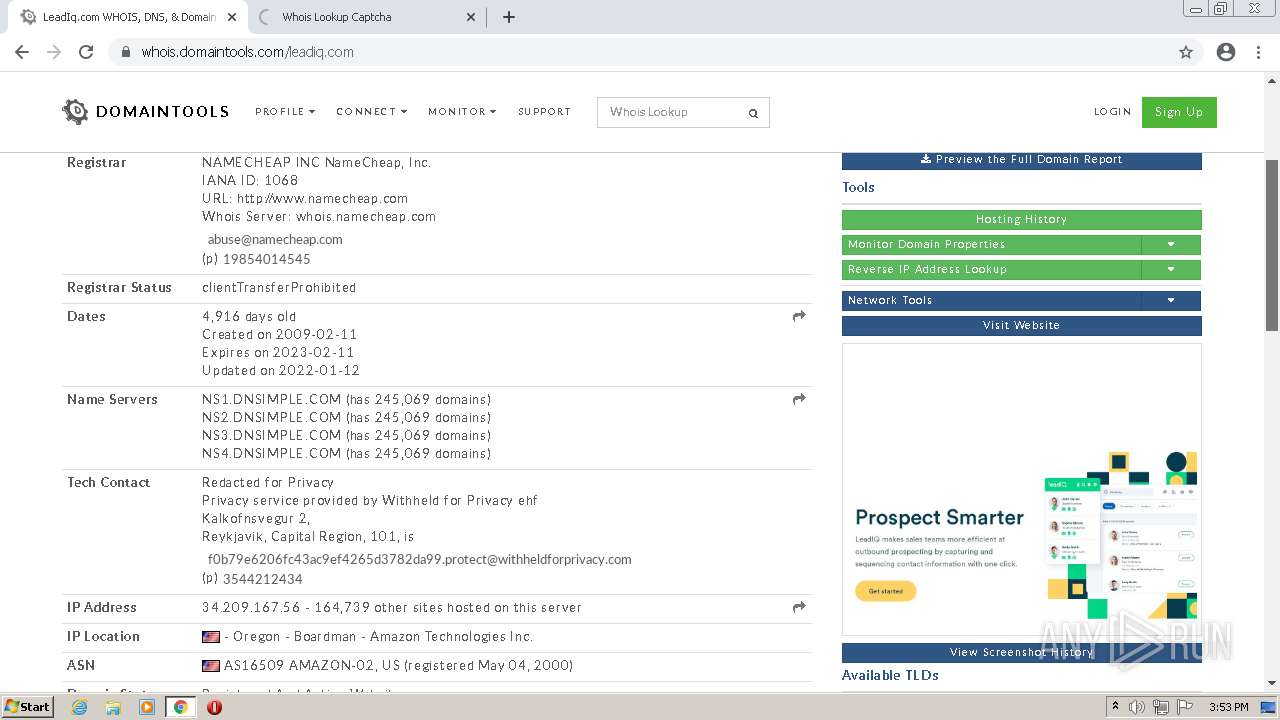Image resolution: width=1280 pixels, height=720 pixels.
Task: Open a new tab with the plus icon
Action: coord(508,17)
